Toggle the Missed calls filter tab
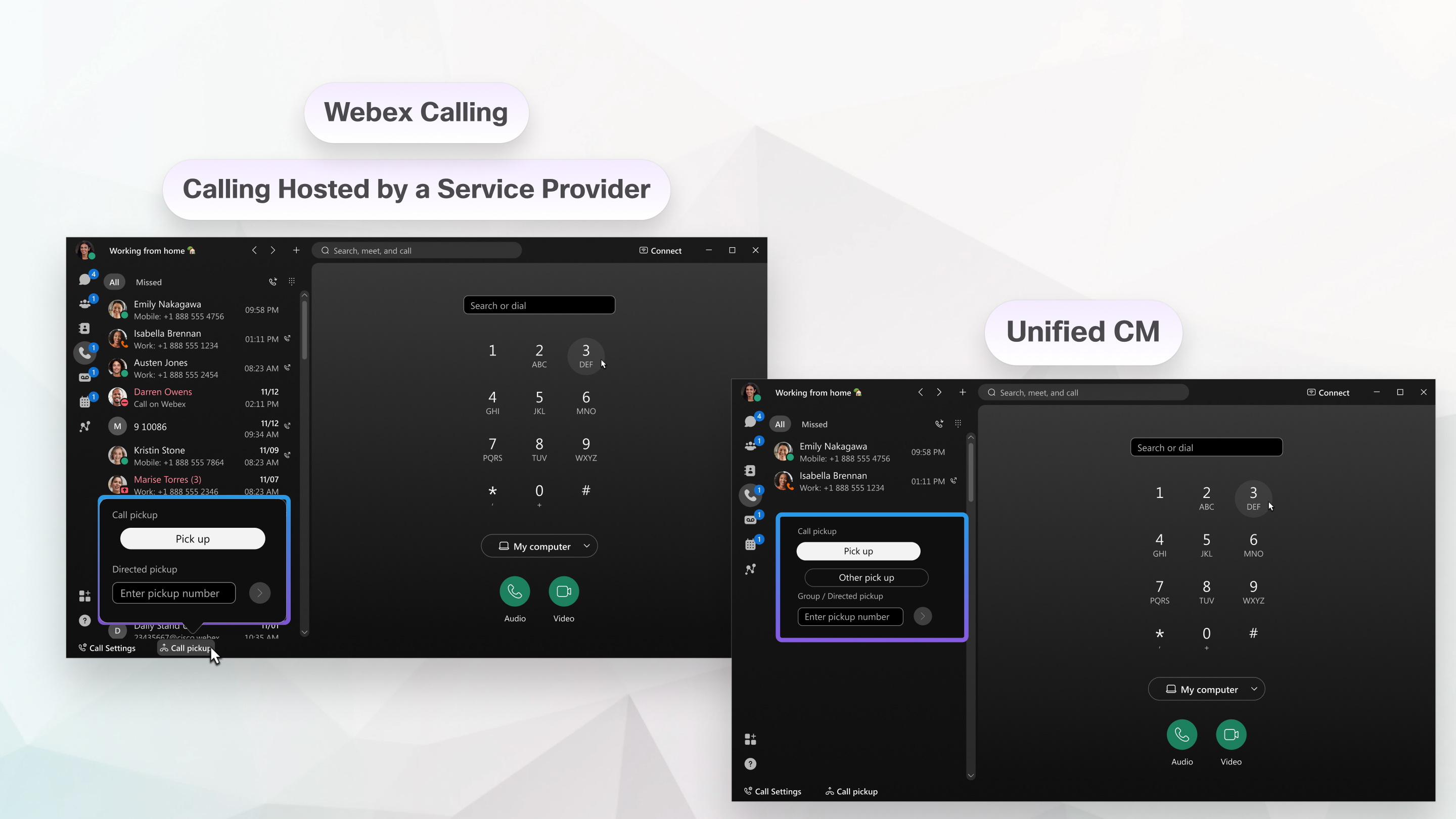 point(149,282)
